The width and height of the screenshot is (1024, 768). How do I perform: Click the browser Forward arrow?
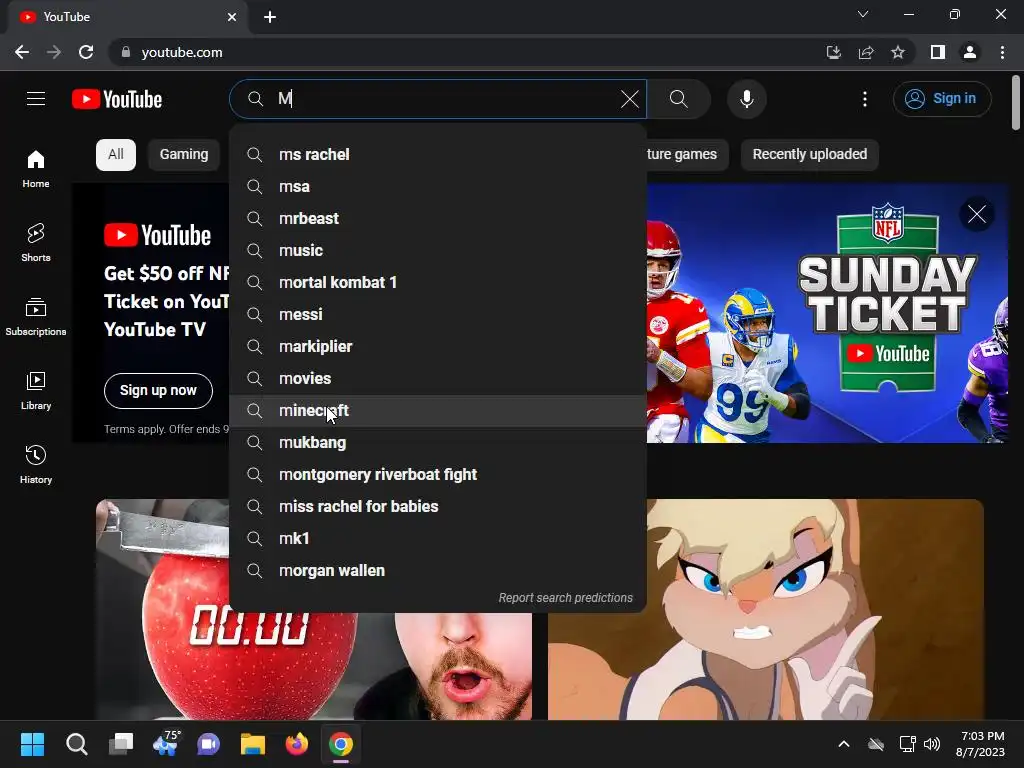(54, 52)
